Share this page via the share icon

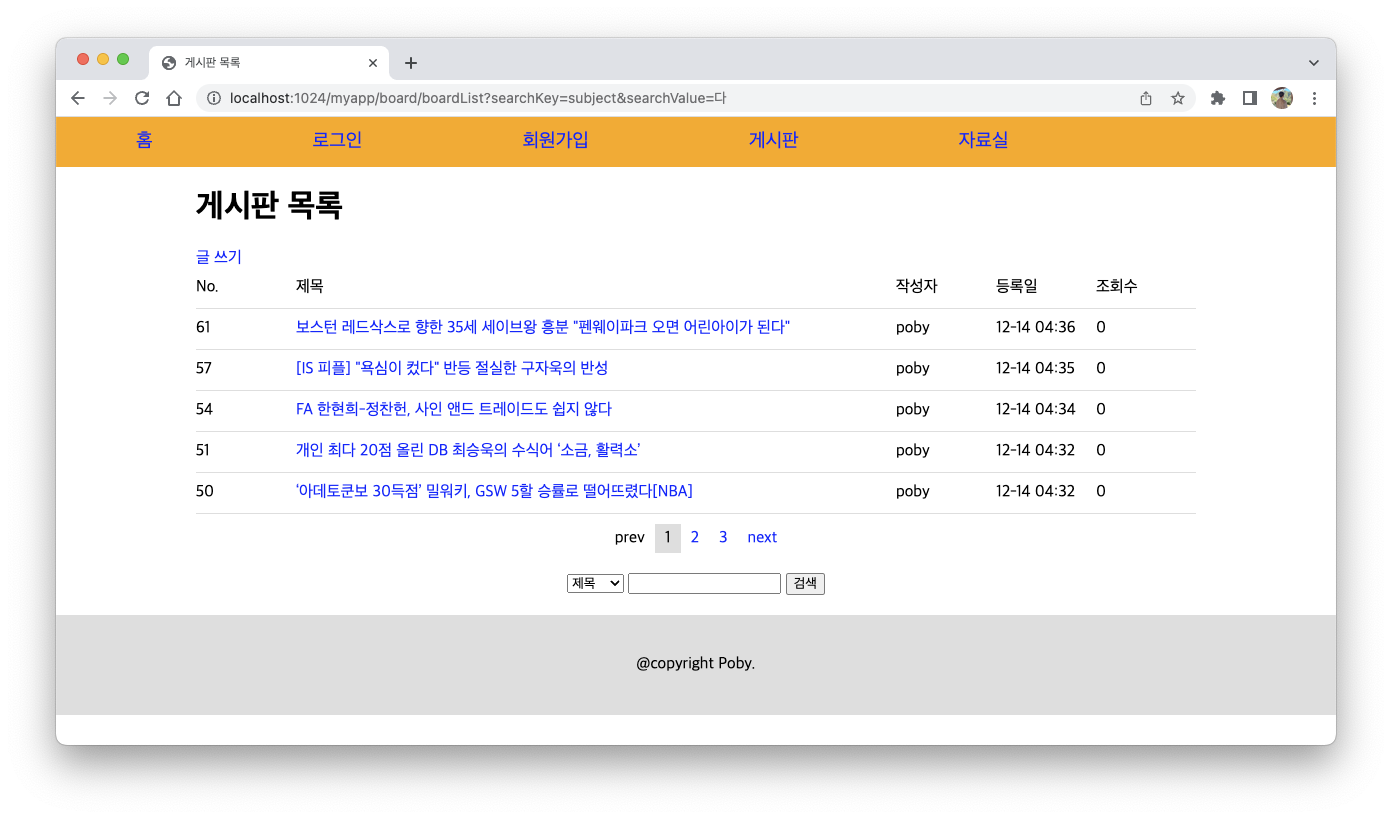[1146, 98]
